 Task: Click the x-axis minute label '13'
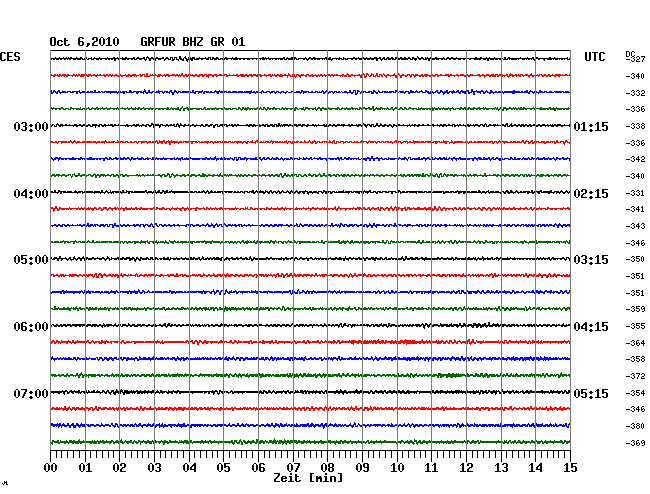point(501,467)
